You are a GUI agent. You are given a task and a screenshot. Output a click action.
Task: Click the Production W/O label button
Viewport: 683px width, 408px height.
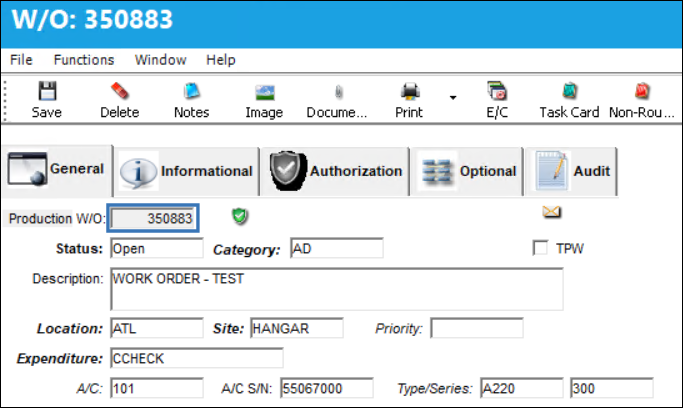coord(56,218)
